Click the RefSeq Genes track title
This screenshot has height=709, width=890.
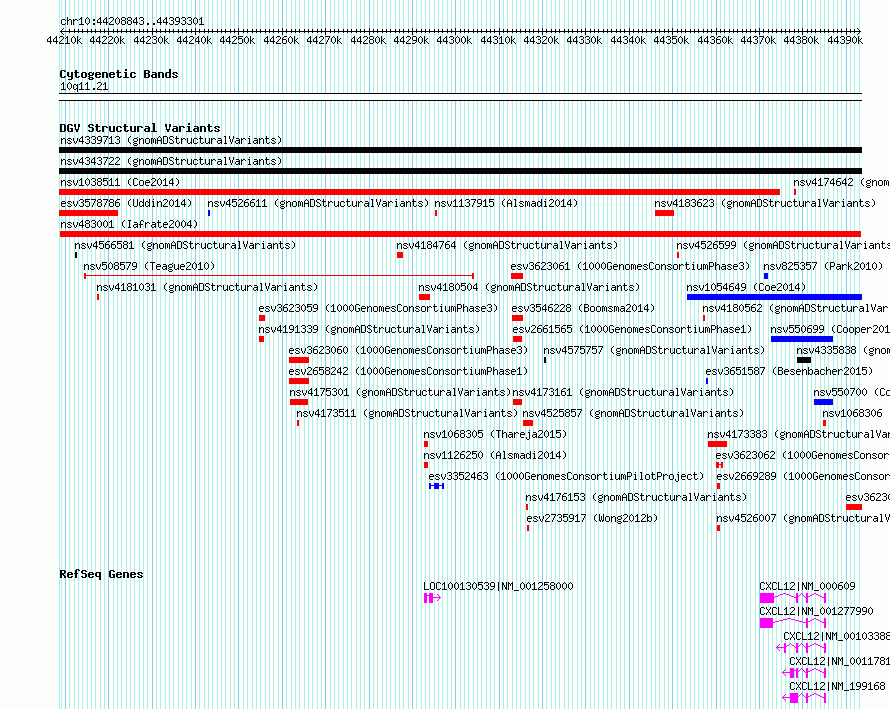click(x=101, y=574)
